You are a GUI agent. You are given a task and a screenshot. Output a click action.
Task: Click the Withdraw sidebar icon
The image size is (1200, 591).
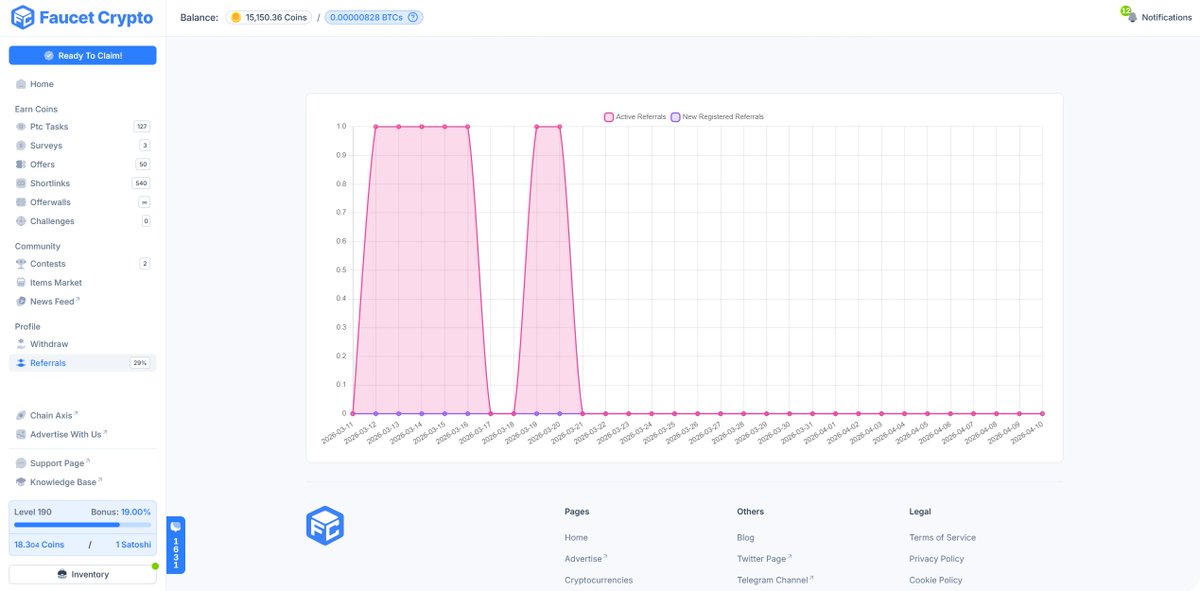click(x=21, y=344)
